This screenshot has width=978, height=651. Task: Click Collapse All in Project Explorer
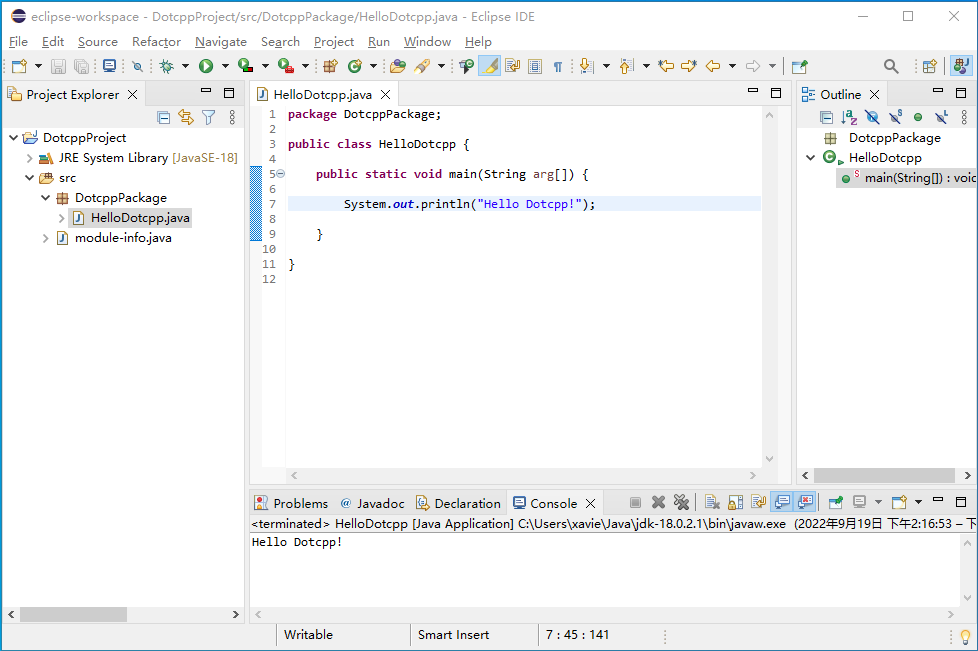(x=164, y=117)
